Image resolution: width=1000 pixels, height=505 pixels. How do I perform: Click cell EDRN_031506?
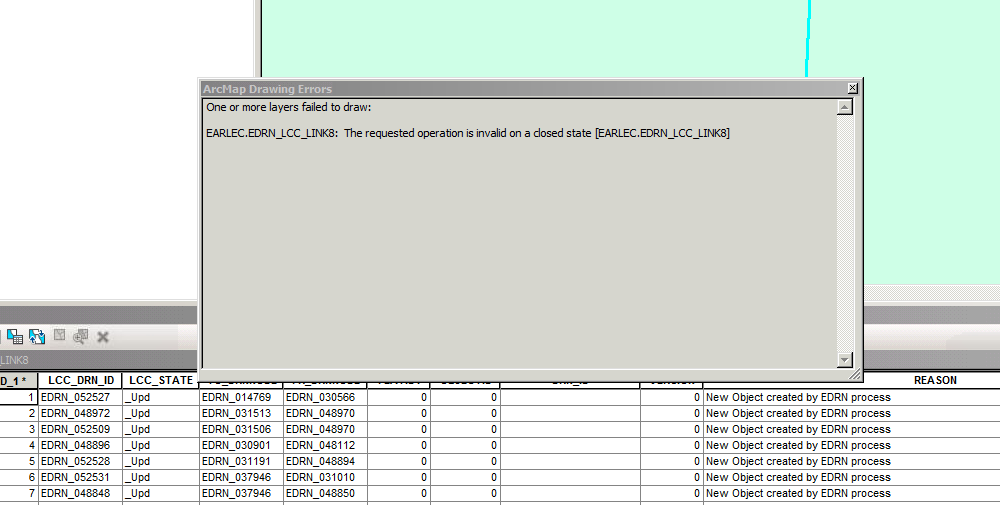pos(241,429)
